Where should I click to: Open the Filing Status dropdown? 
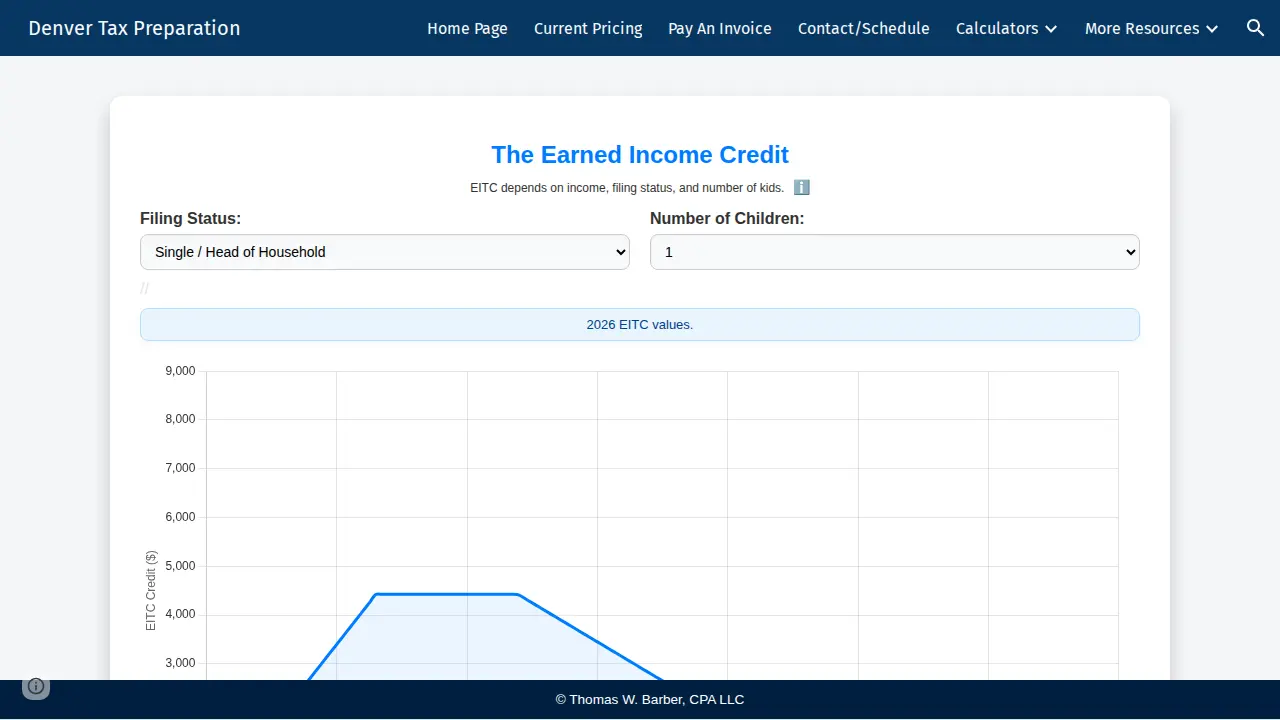point(385,252)
